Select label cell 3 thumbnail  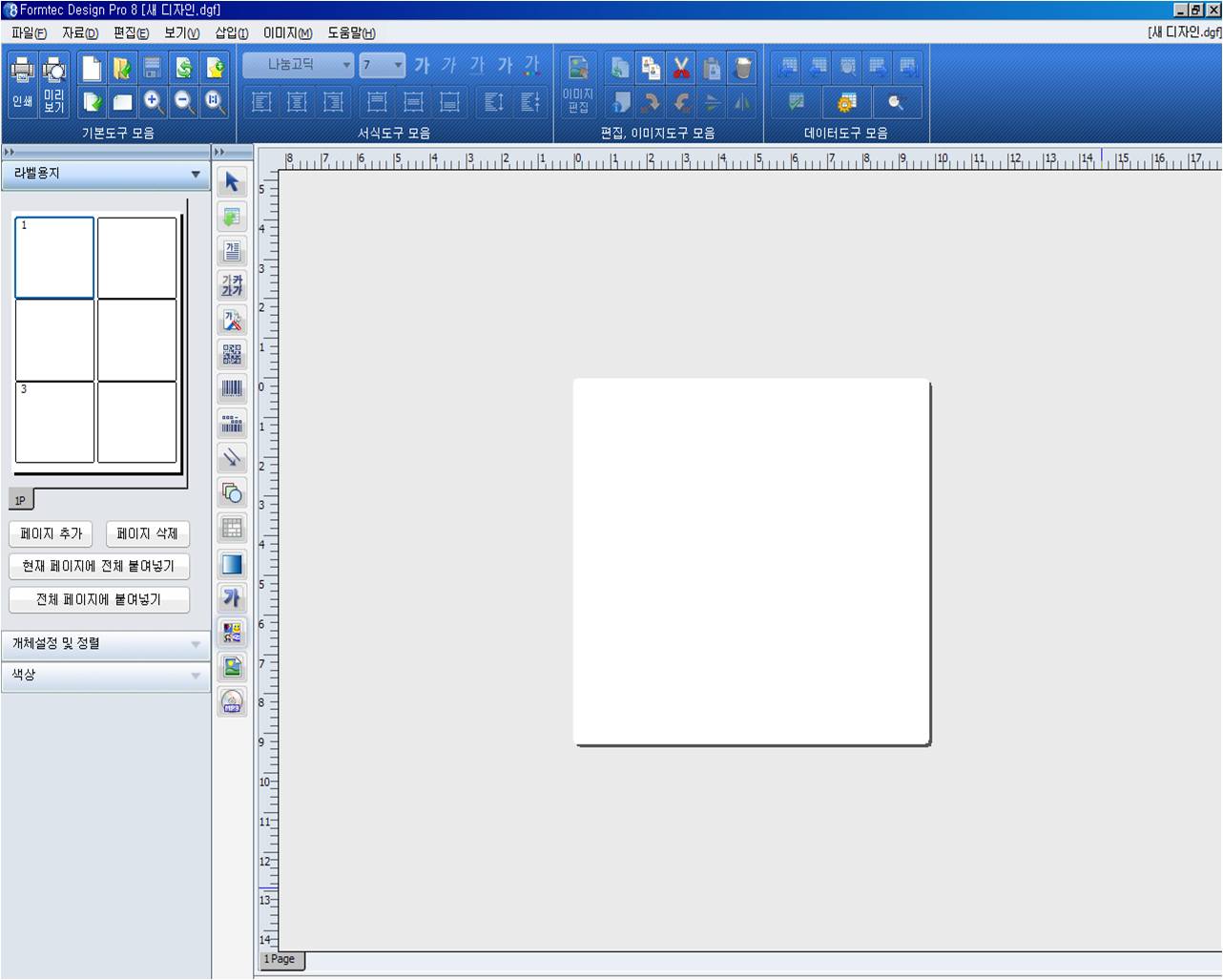(x=54, y=422)
